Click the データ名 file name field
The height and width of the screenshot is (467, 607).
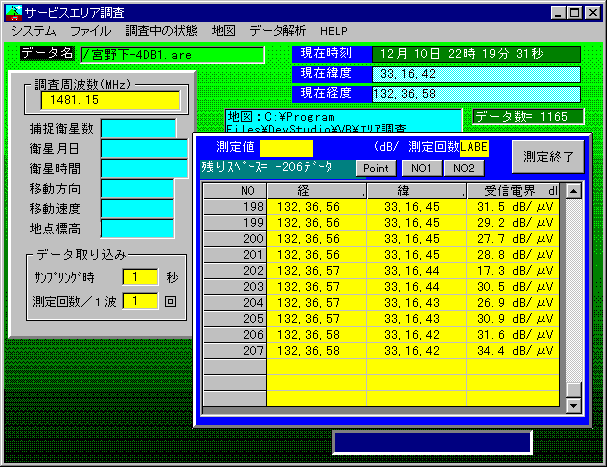[x=172, y=55]
